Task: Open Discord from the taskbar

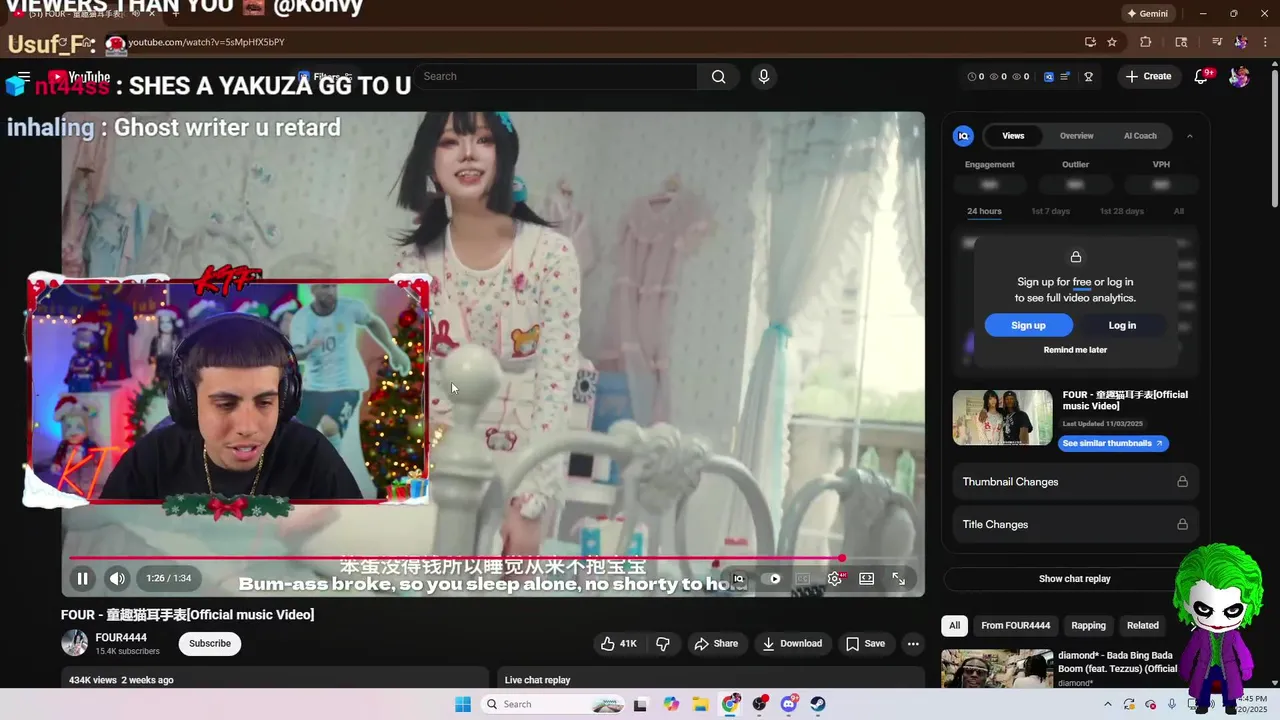Action: tap(789, 704)
